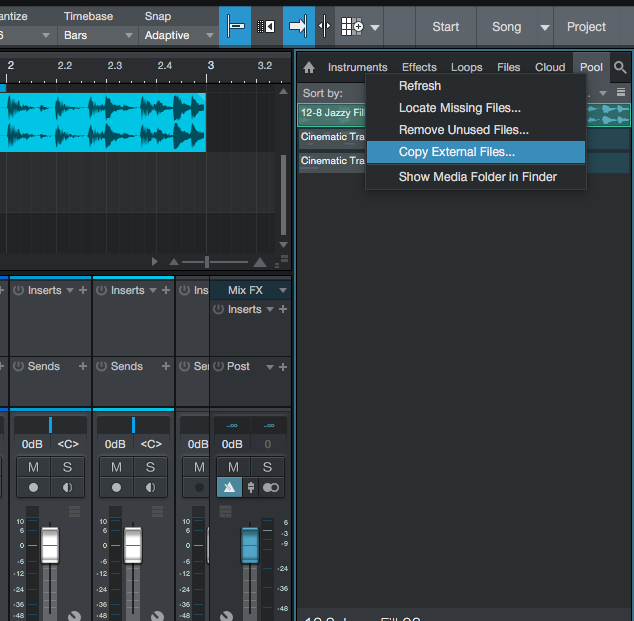Click the blue main channel volume fader

[x=250, y=545]
